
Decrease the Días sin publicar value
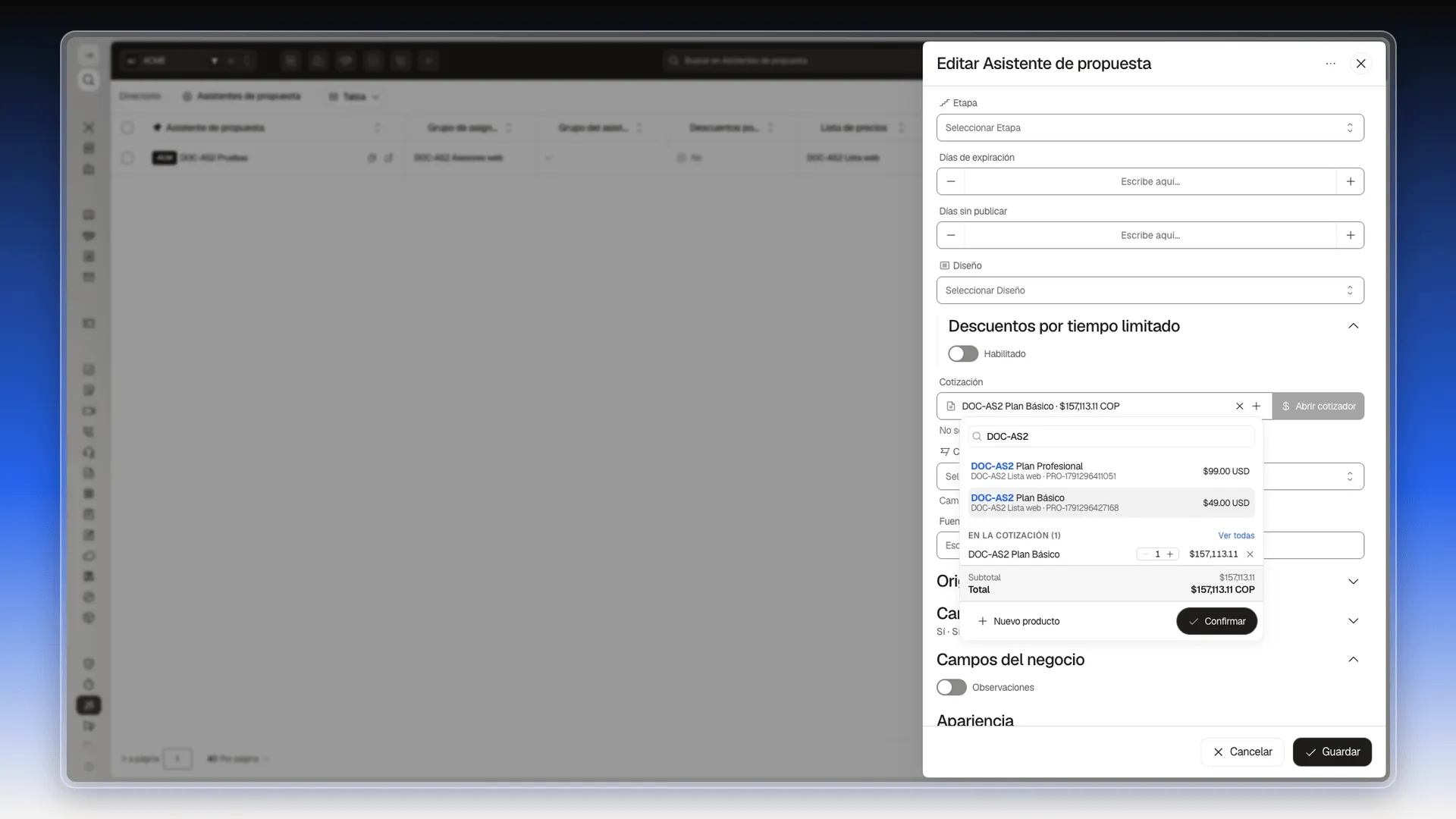[x=951, y=235]
